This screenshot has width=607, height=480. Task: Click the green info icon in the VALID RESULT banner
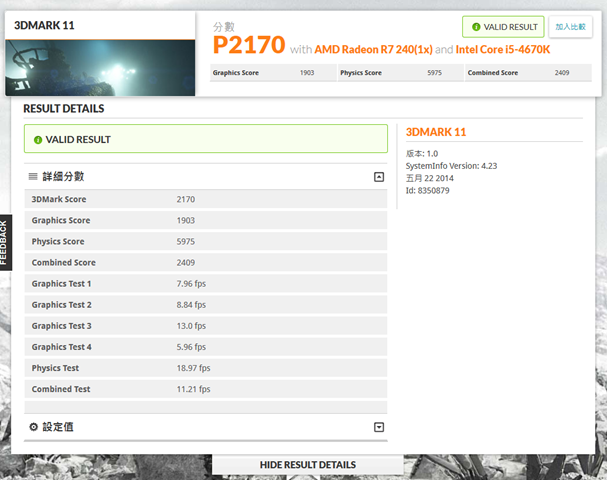tap(38, 140)
